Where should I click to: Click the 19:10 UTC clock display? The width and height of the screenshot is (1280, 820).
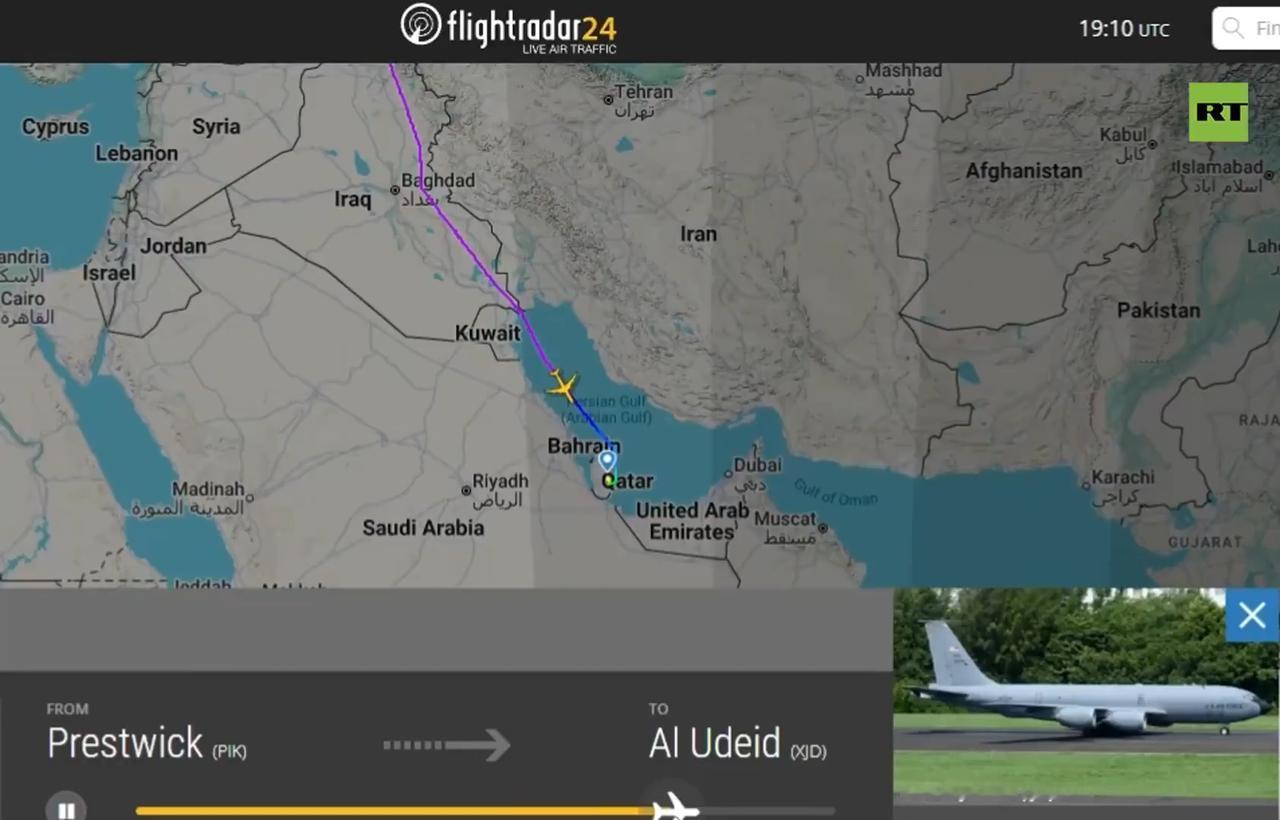pos(1123,29)
